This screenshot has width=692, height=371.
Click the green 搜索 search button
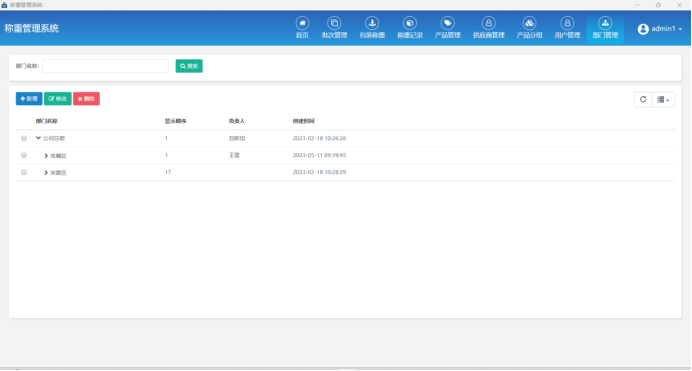click(x=189, y=66)
